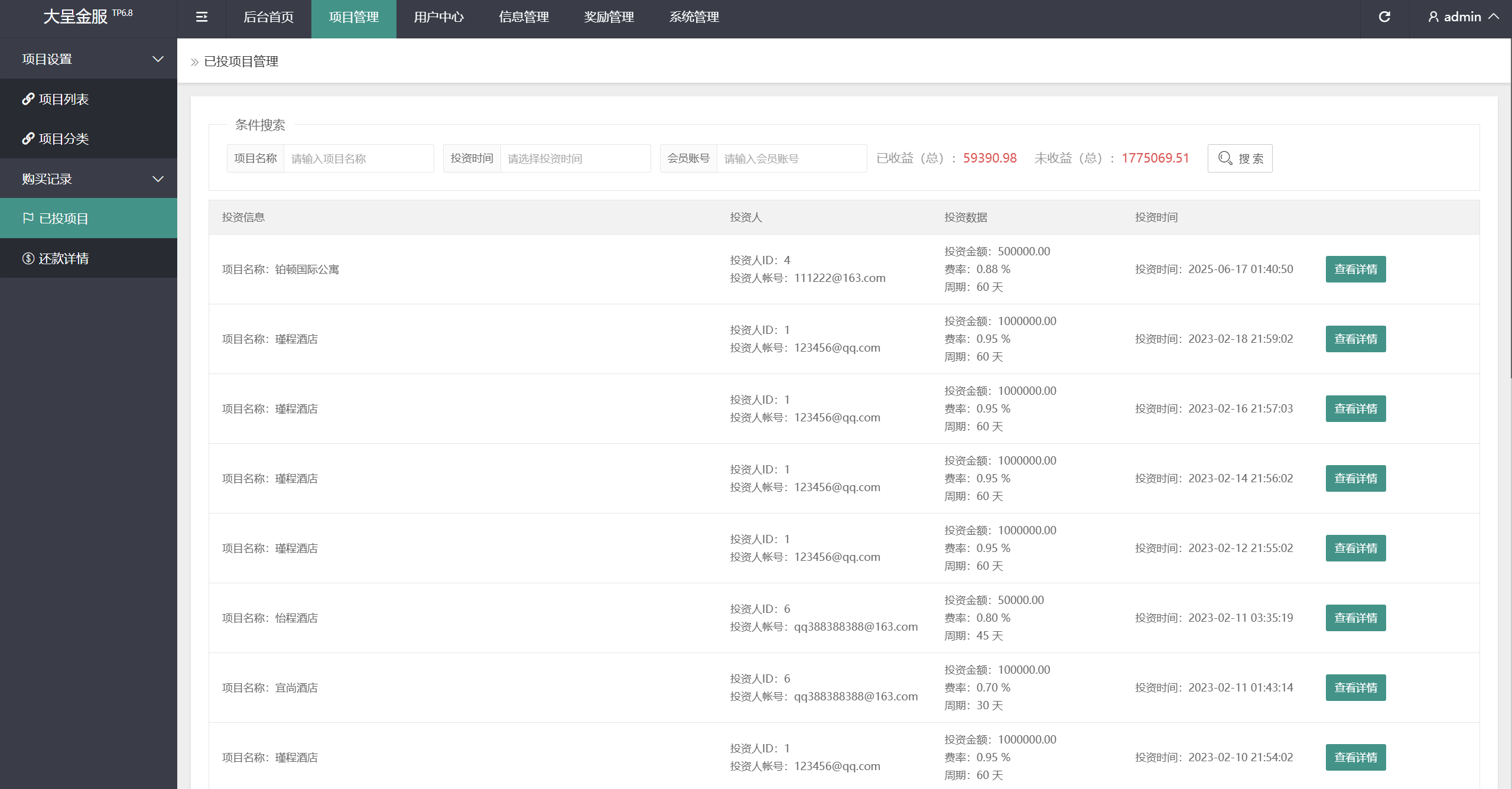Open 项目列表 link icon in sidebar

point(28,99)
